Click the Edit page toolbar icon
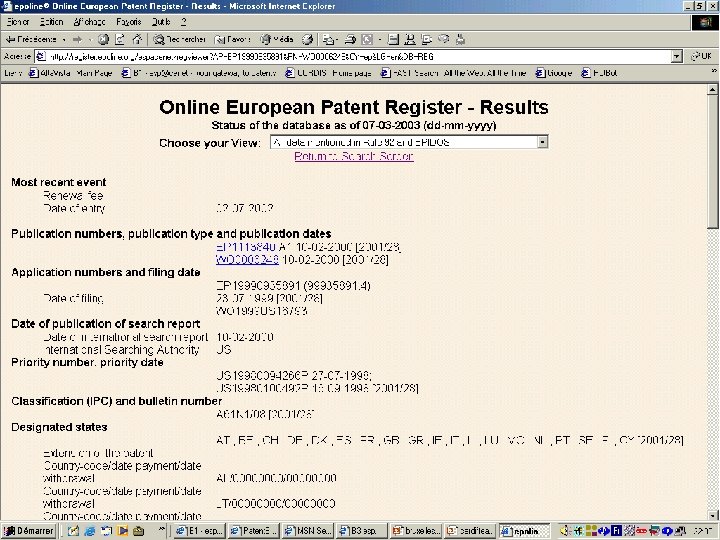The height and width of the screenshot is (540, 720). coord(367,39)
